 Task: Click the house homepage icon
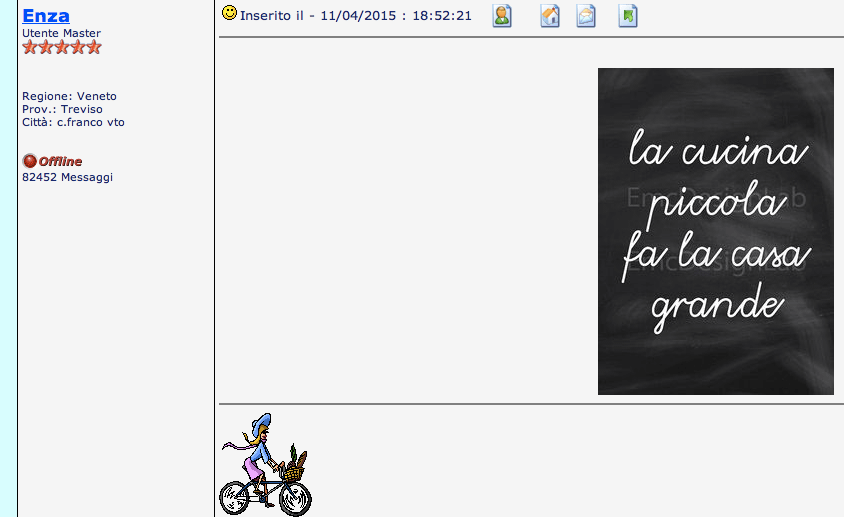coord(549,16)
